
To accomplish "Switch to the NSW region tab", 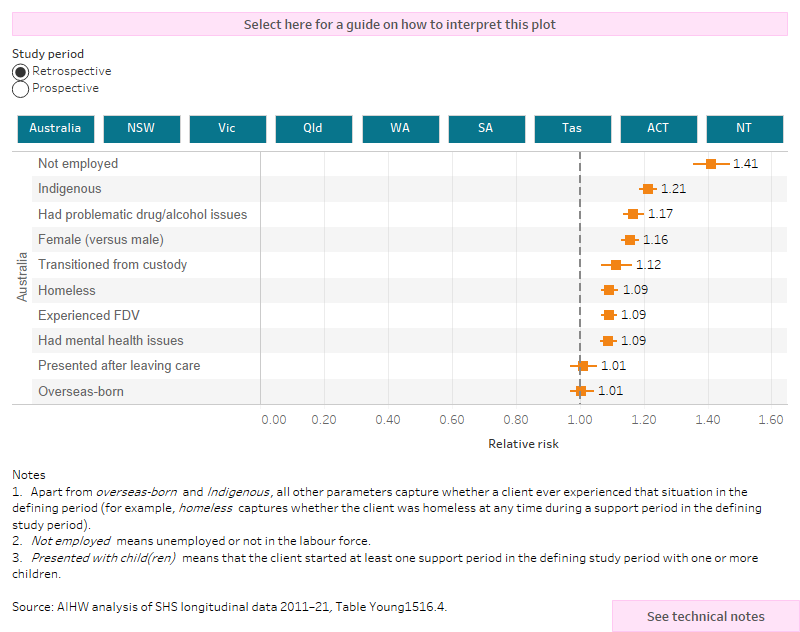I will 141,129.
